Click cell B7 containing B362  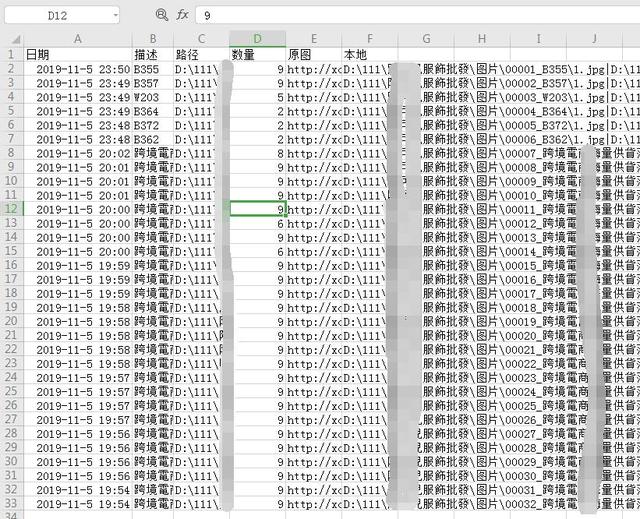(x=153, y=139)
